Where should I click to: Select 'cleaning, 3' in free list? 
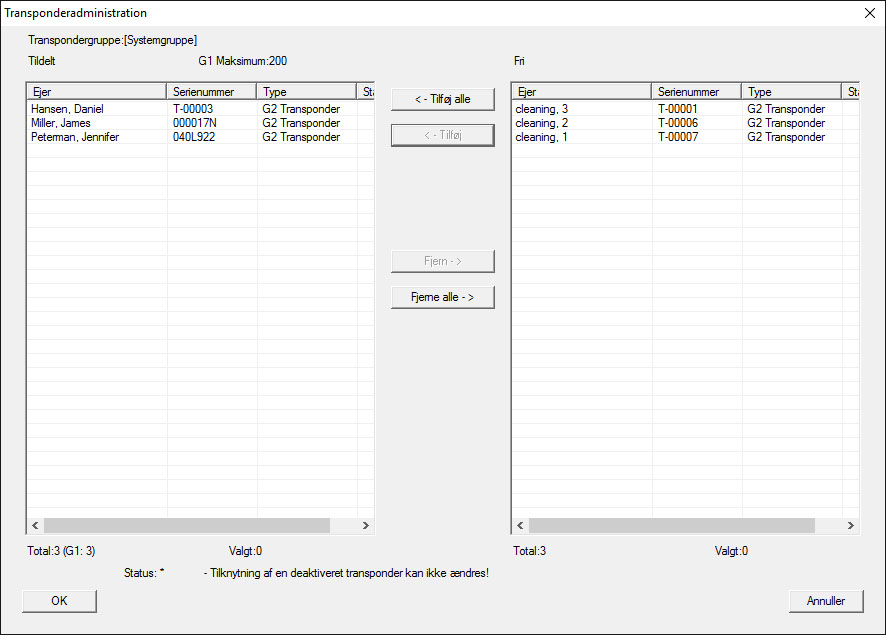point(541,109)
